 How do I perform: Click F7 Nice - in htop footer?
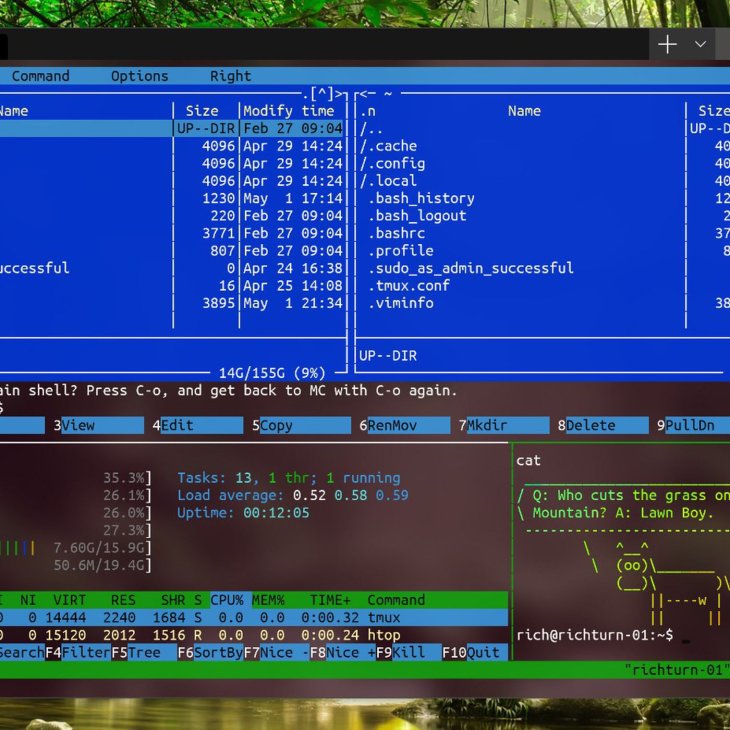coord(277,653)
